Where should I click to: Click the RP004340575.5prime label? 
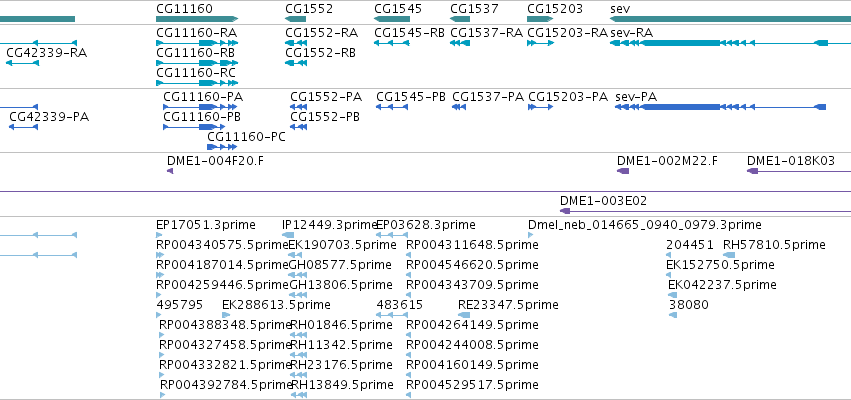pyautogui.click(x=223, y=245)
